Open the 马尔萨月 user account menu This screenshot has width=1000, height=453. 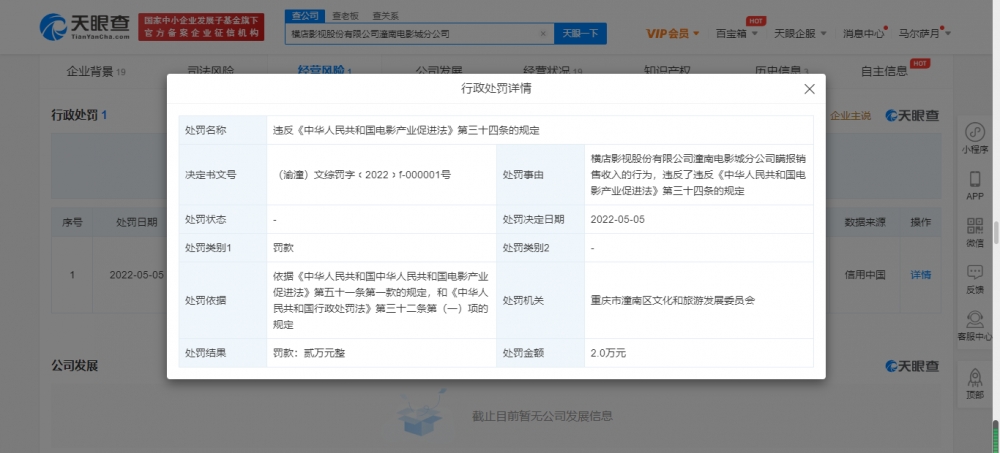[x=924, y=34]
